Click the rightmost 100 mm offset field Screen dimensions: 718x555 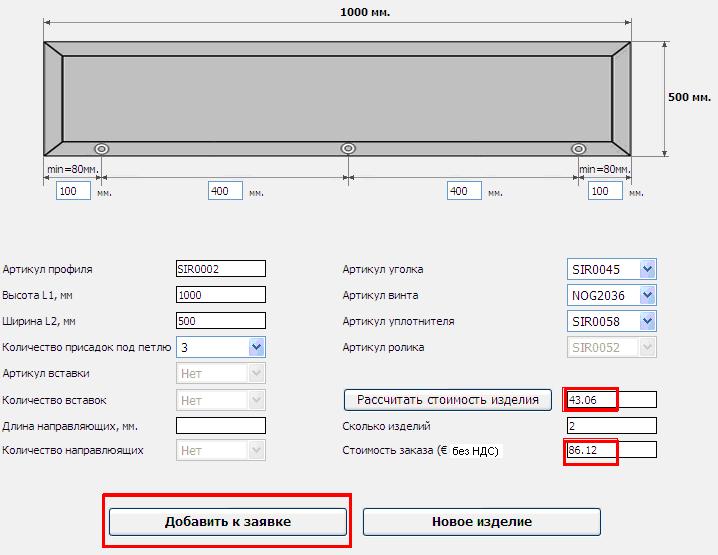pyautogui.click(x=605, y=191)
